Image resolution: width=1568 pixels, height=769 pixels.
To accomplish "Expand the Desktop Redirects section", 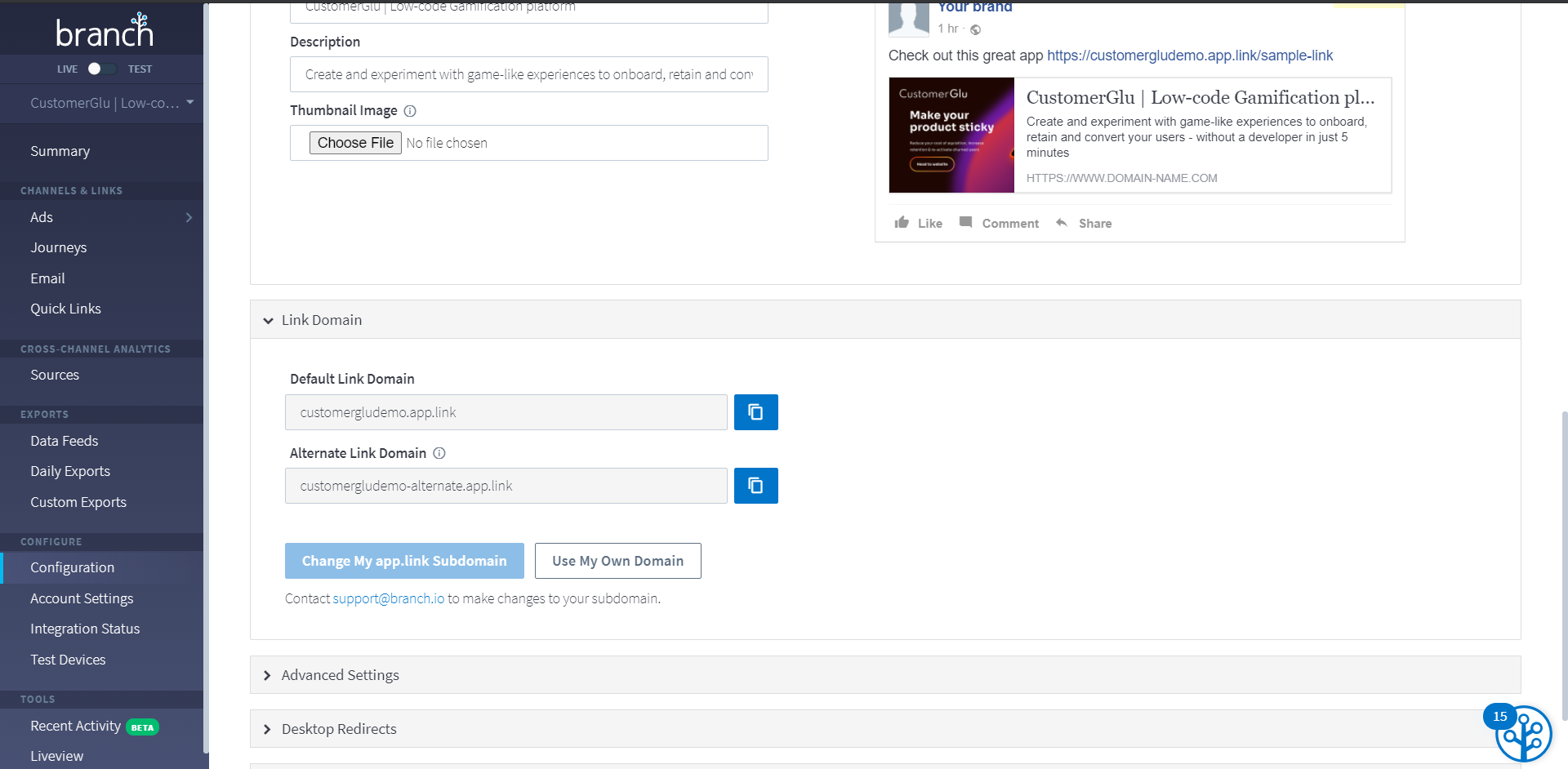I will tap(268, 730).
